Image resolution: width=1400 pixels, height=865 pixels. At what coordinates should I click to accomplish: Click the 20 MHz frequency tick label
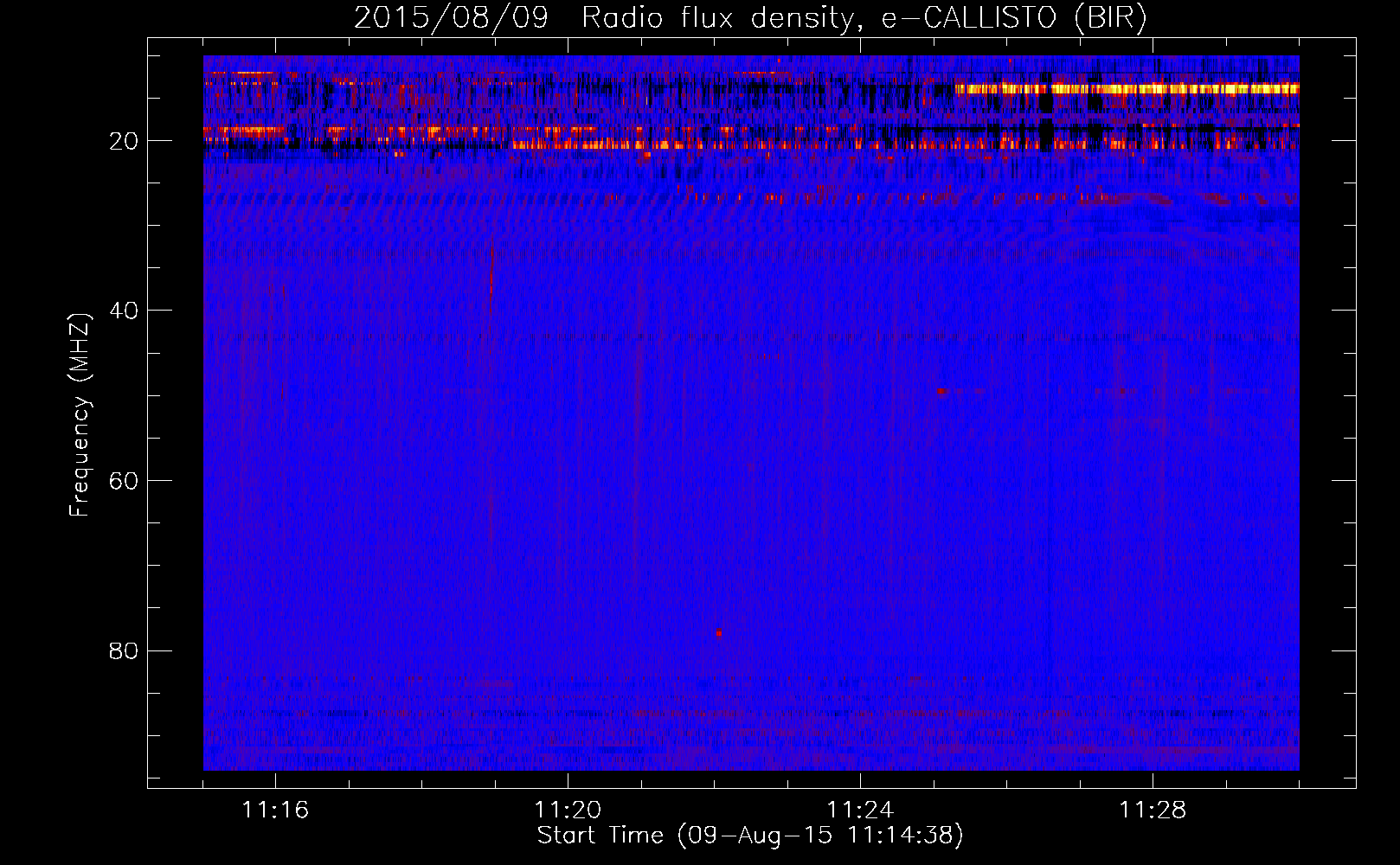click(x=124, y=141)
